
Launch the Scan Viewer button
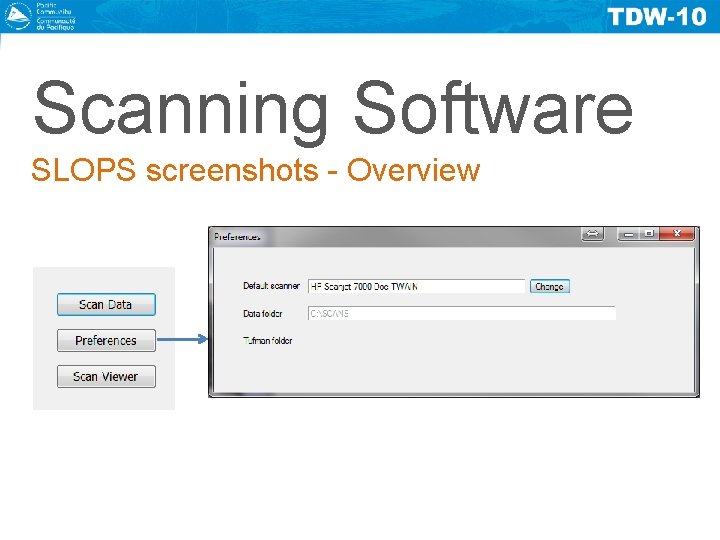tap(106, 377)
